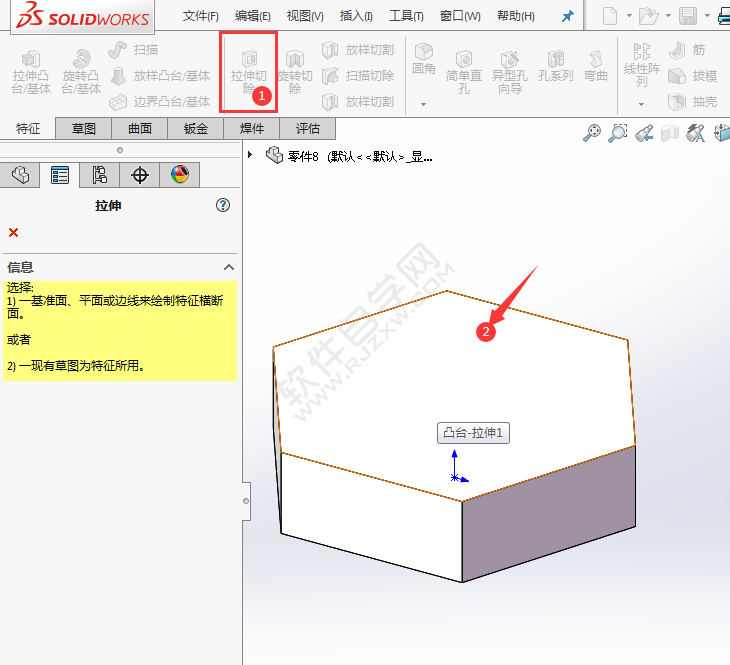Select the Revolved Cut (旋转切除) tool
This screenshot has width=730, height=665.
[295, 72]
